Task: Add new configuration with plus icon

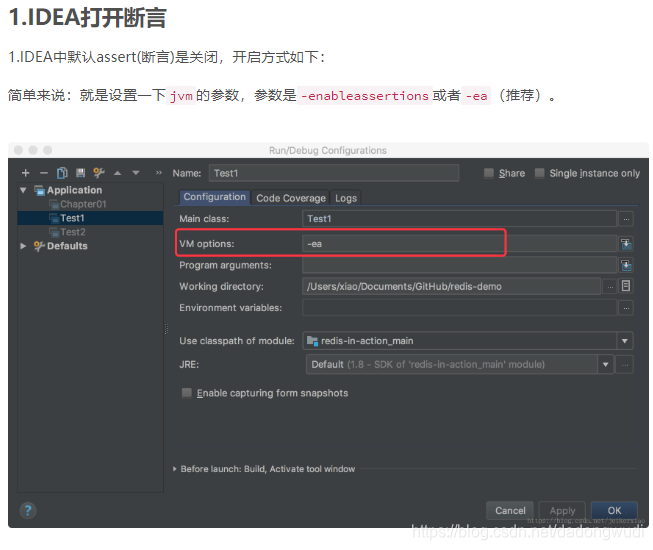Action: tap(25, 173)
